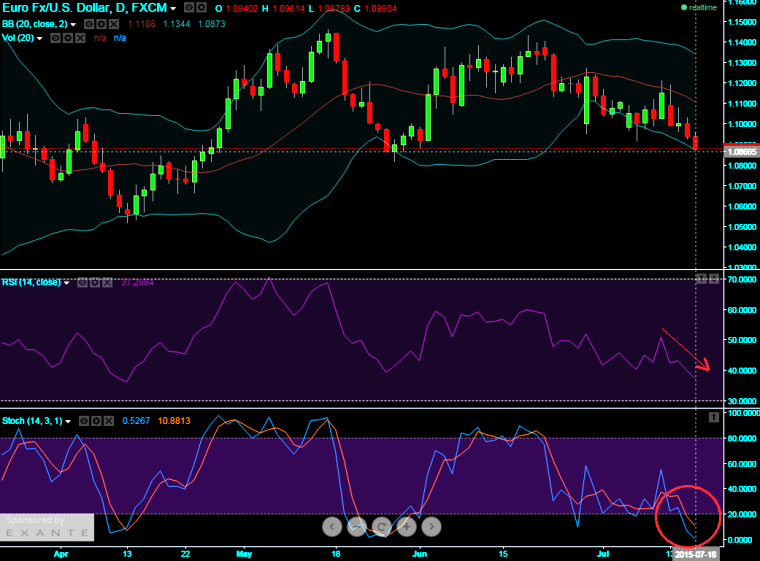Click the 1.15000 price axis label

point(743,22)
